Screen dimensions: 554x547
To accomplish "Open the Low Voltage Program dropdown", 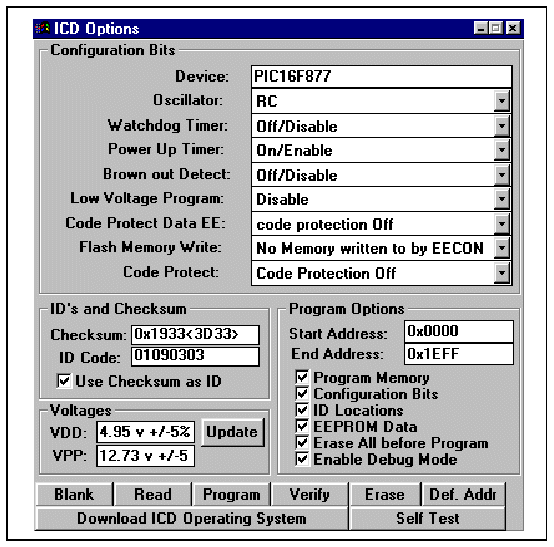I will [x=501, y=199].
